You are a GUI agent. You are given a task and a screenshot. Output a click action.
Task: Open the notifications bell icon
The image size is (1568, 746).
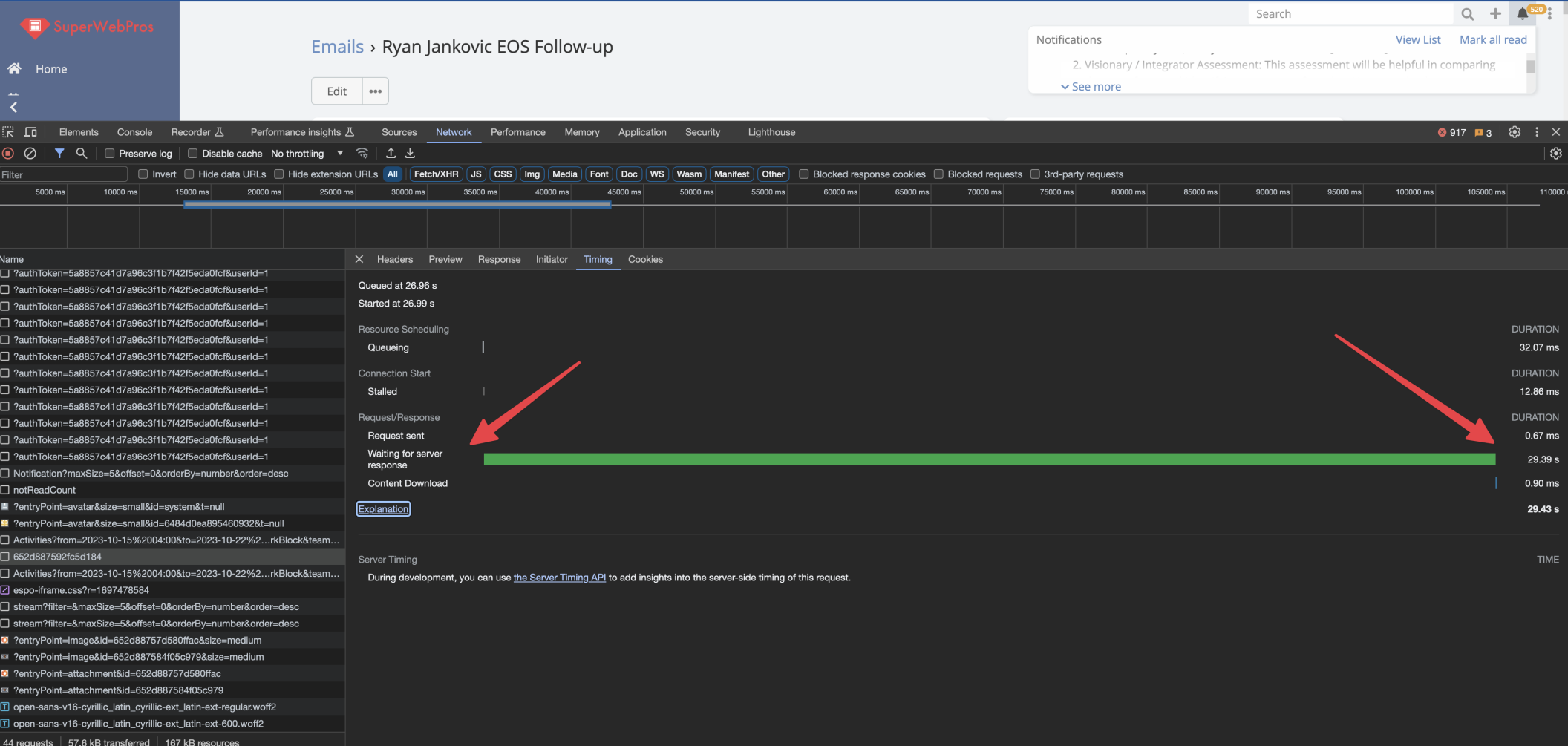click(x=1523, y=14)
